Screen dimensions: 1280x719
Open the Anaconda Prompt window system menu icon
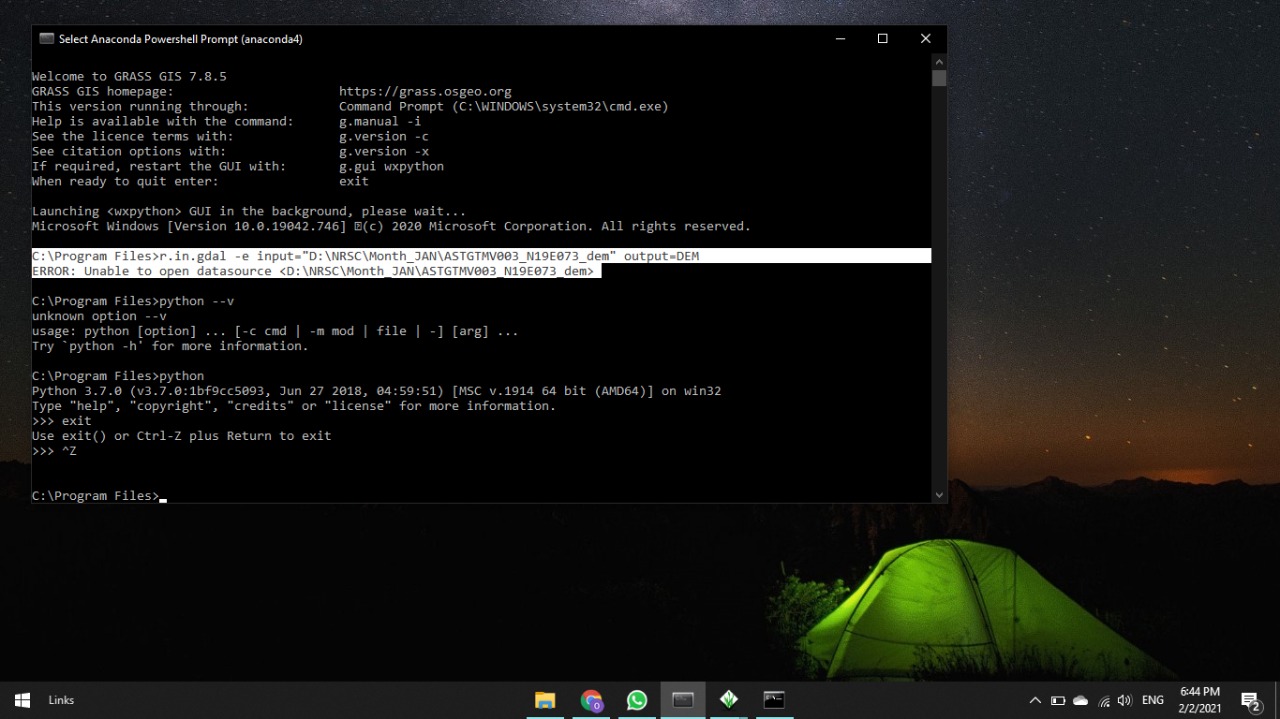click(x=46, y=39)
